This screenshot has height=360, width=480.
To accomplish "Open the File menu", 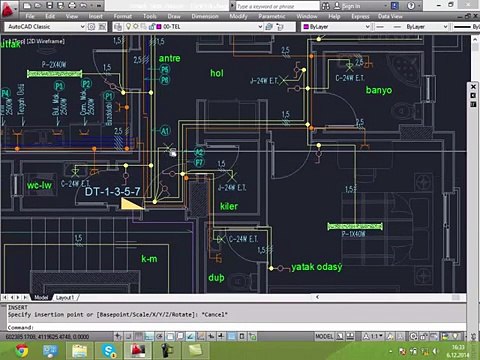I will tap(30, 16).
